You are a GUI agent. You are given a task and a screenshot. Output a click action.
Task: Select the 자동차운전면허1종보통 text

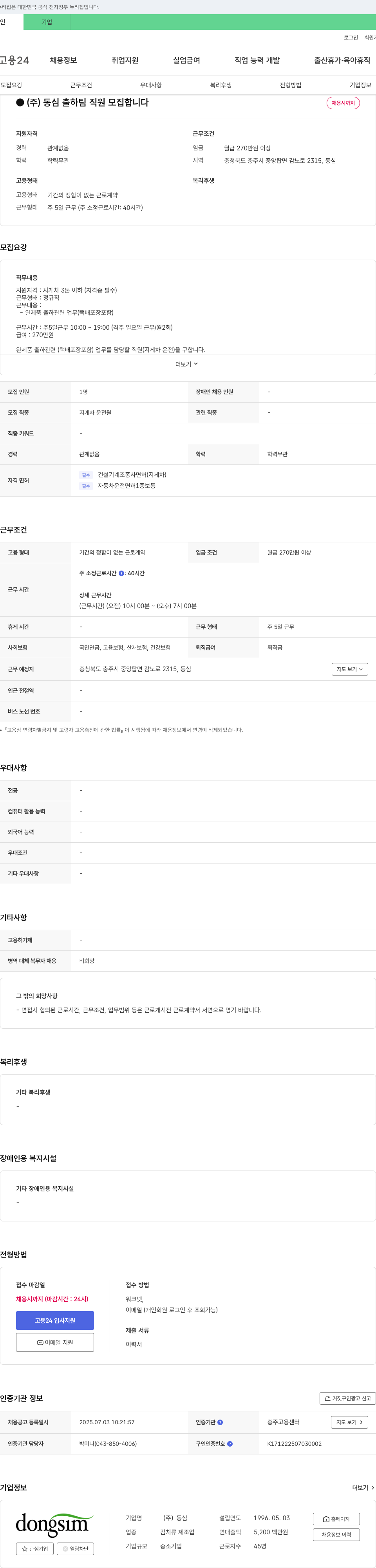point(127,486)
